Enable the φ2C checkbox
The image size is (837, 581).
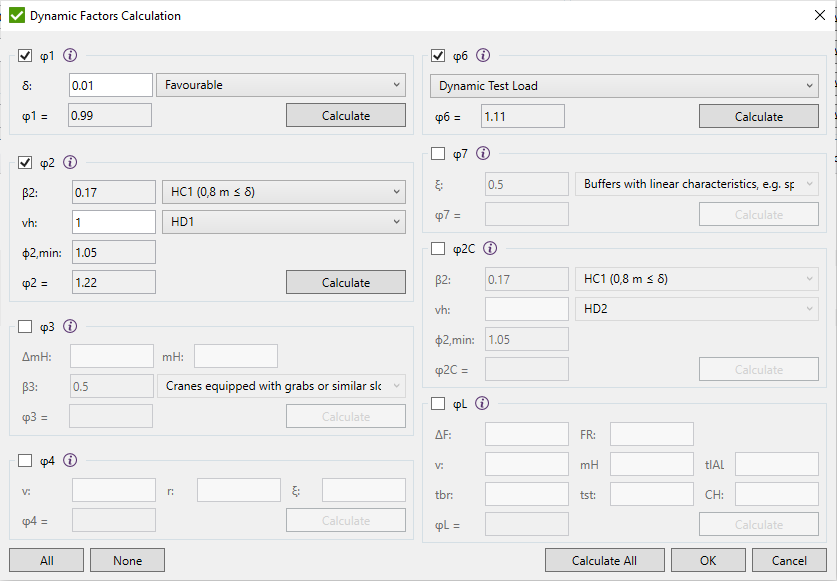437,249
